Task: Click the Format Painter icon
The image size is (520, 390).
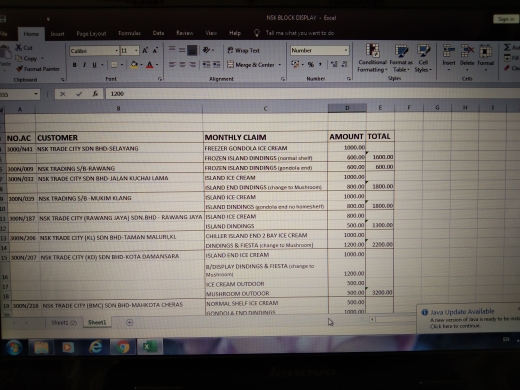Action: coord(19,69)
